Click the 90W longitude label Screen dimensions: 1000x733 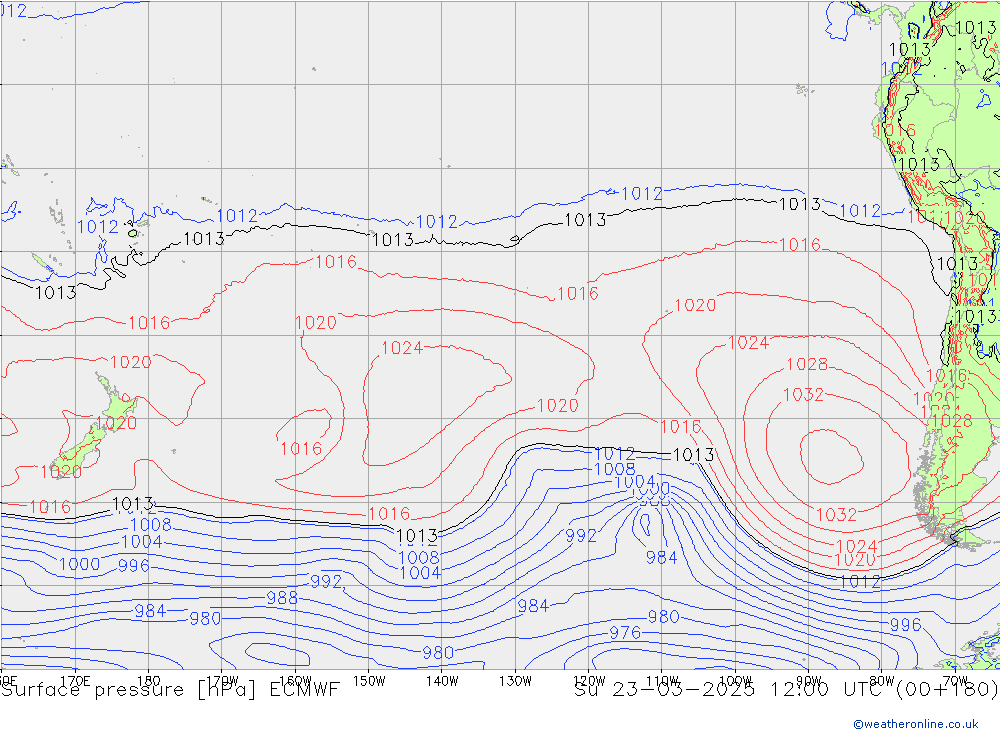click(x=809, y=681)
